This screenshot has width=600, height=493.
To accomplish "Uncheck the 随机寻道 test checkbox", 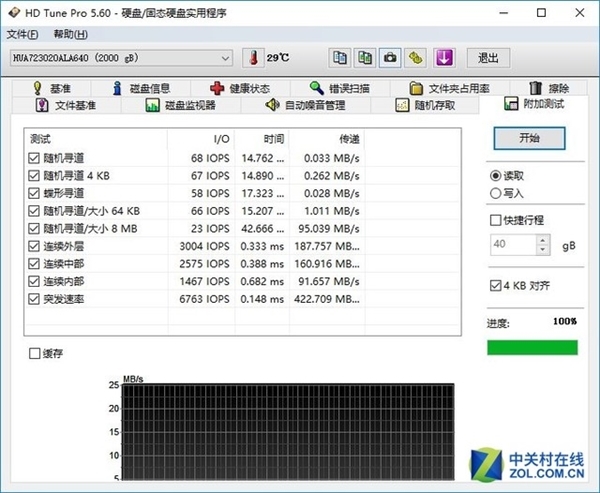I will tap(34, 158).
